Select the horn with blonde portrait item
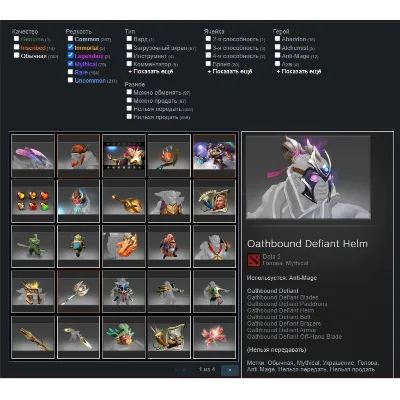This screenshot has width=400, height=400. point(214,201)
